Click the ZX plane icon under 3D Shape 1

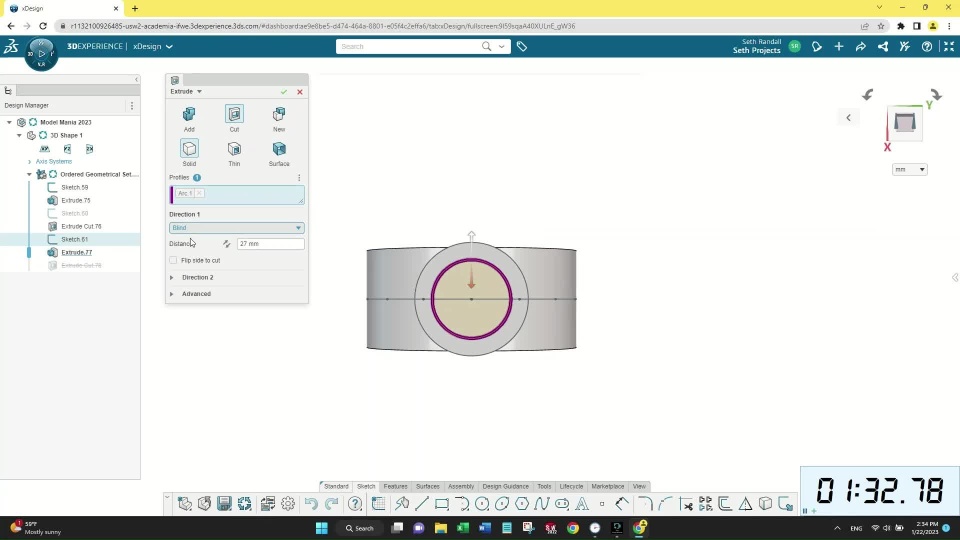coord(89,149)
